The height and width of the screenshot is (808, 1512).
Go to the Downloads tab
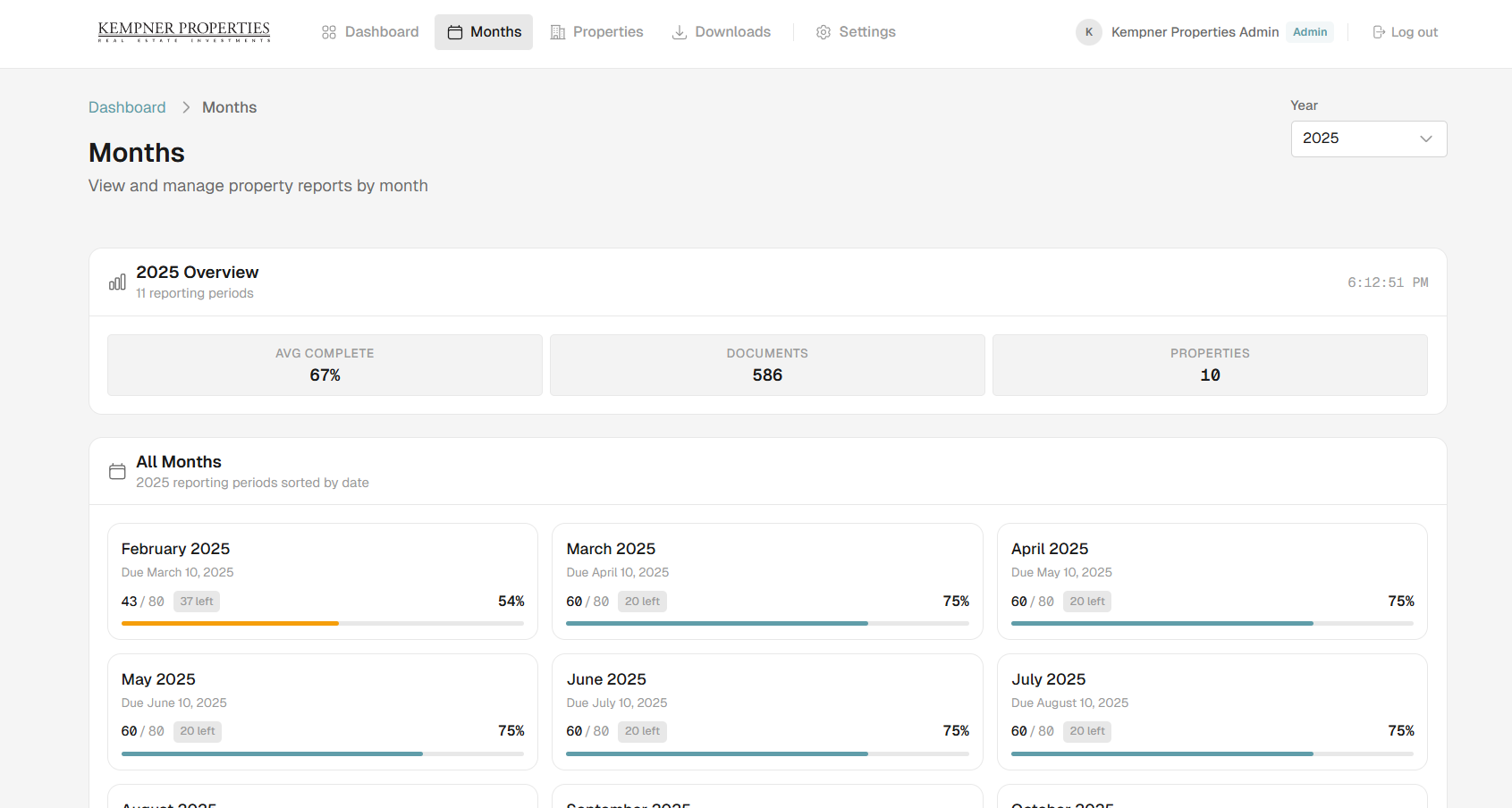click(722, 32)
